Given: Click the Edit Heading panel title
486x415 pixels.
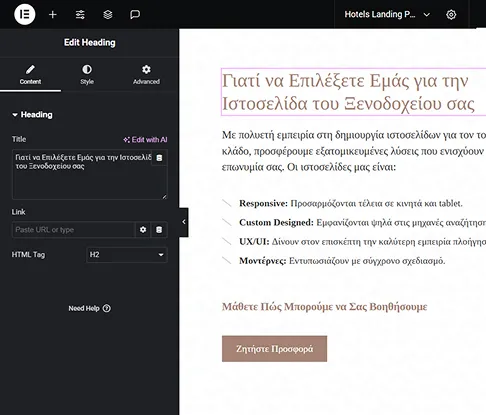Looking at the screenshot, I should pos(90,43).
